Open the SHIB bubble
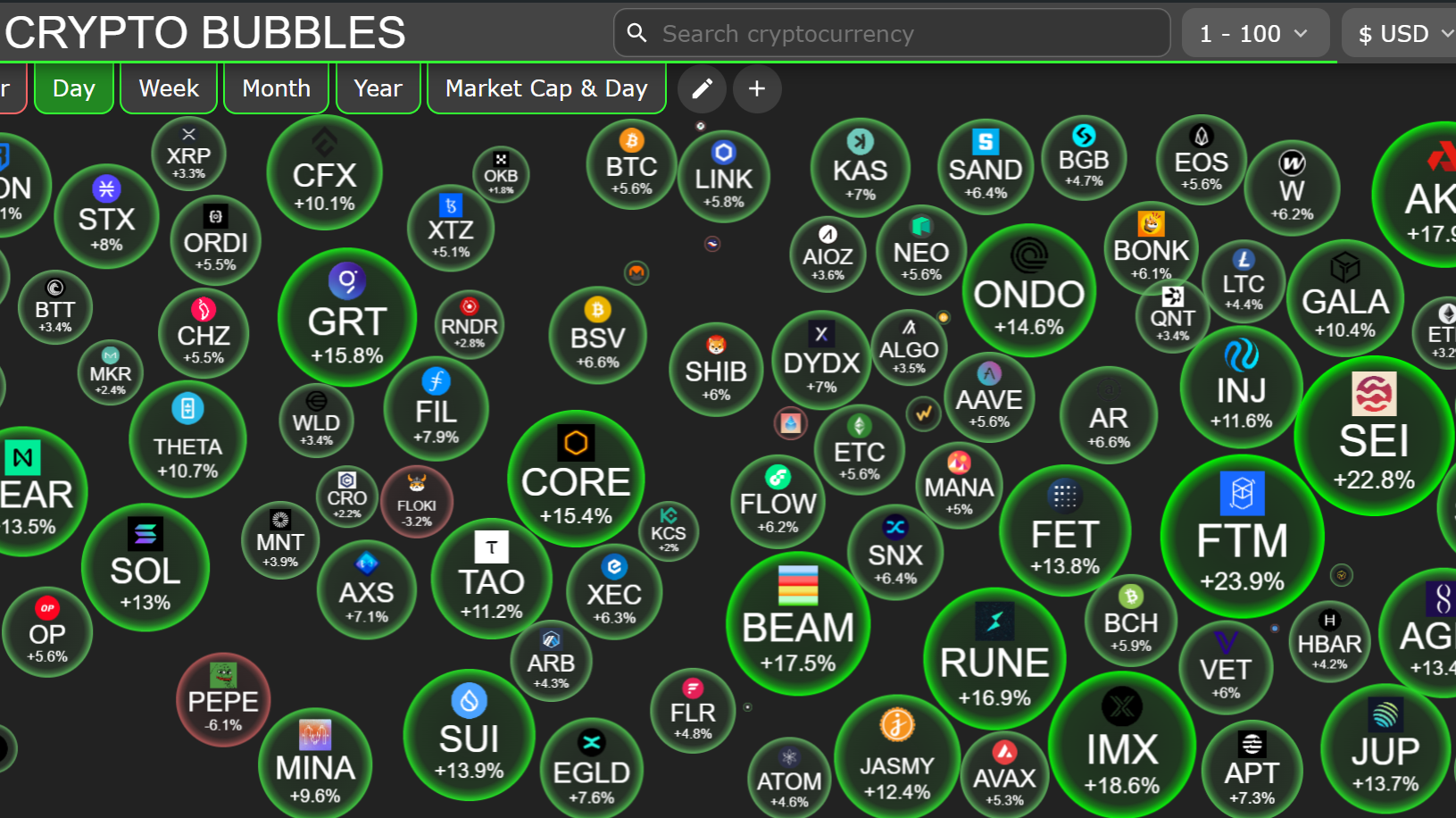Viewport: 1456px width, 818px height. 715,371
